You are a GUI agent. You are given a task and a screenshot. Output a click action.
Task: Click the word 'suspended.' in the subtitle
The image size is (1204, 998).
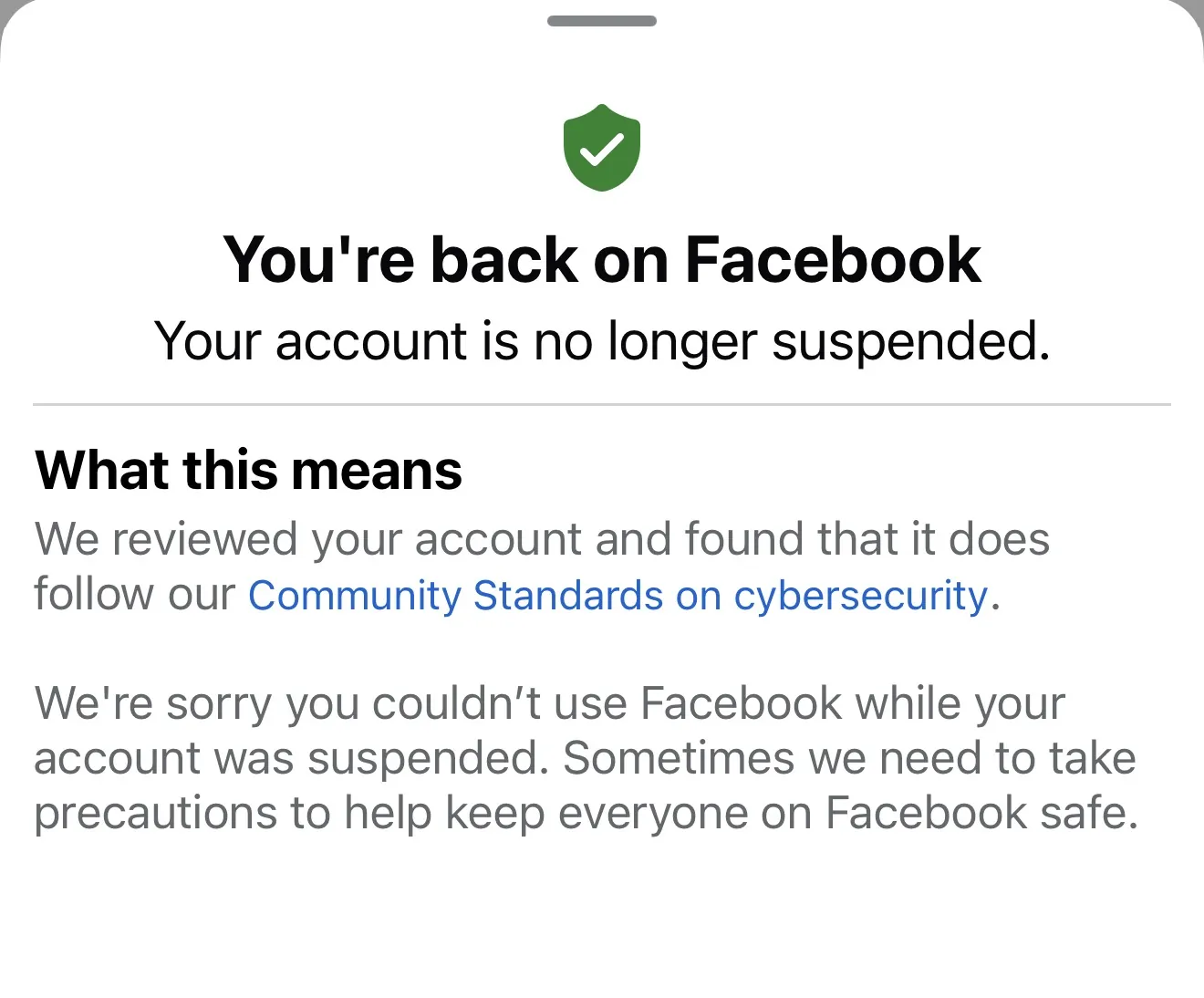click(x=910, y=342)
